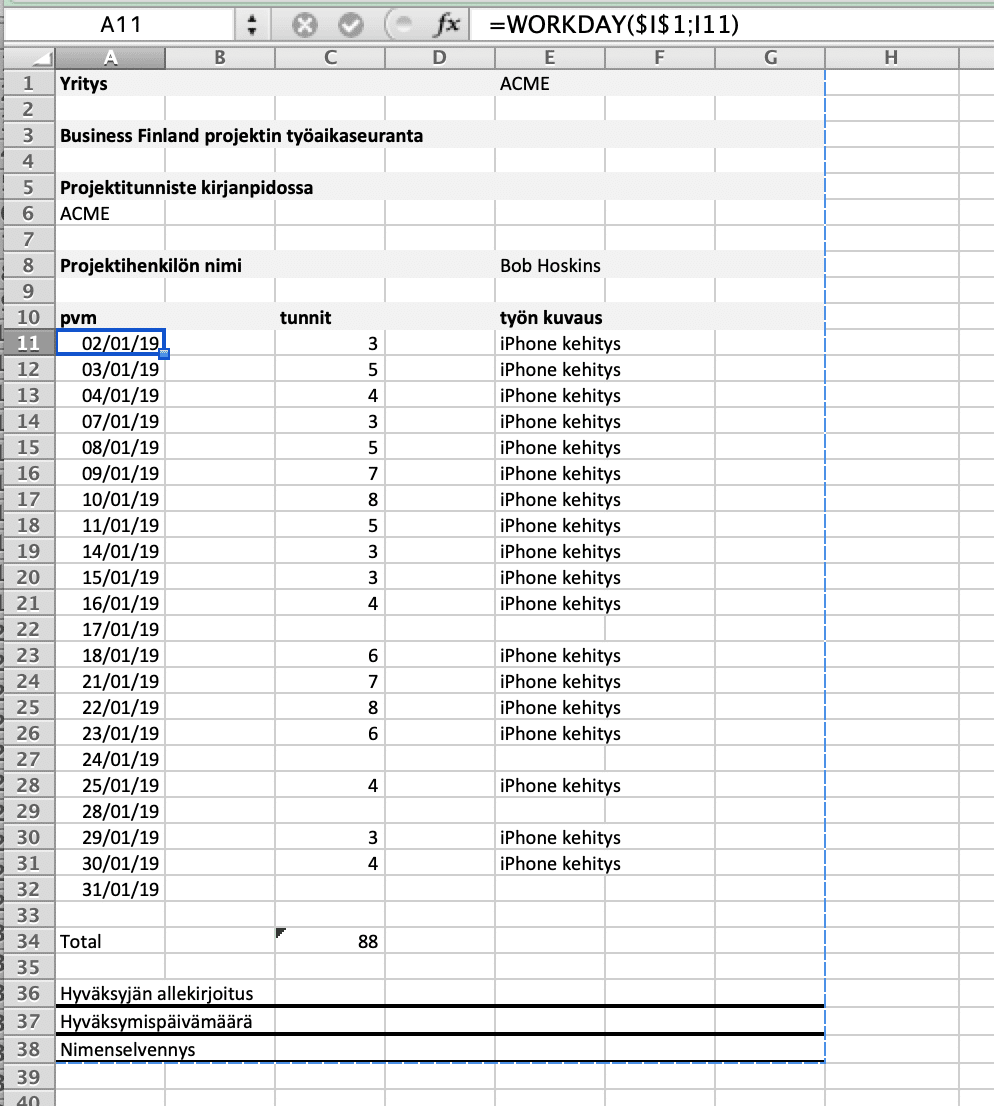Select the "pvm" column heading cell
Image resolution: width=994 pixels, height=1106 pixels.
110,317
